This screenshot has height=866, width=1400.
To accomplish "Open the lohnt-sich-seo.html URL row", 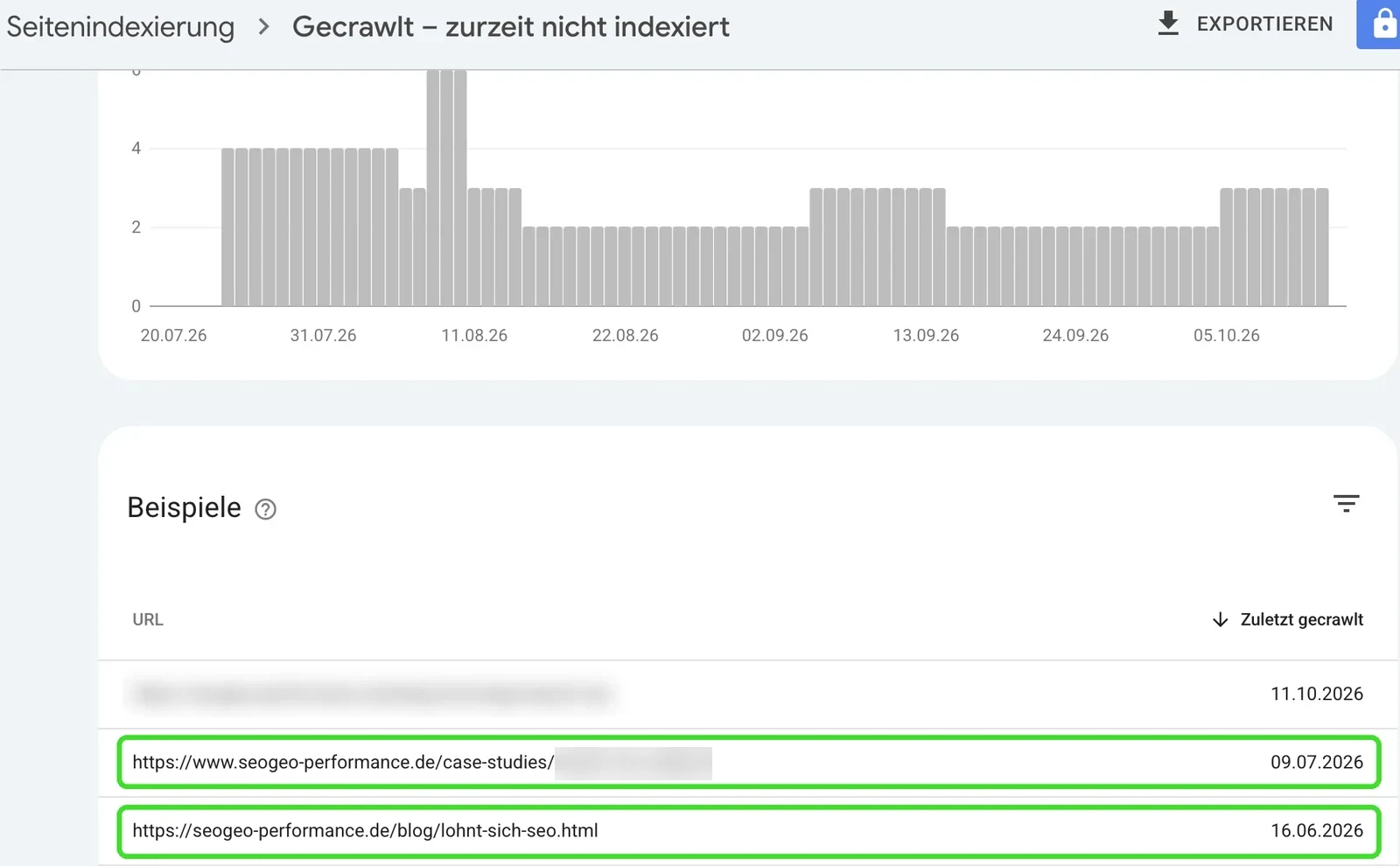I will (748, 830).
